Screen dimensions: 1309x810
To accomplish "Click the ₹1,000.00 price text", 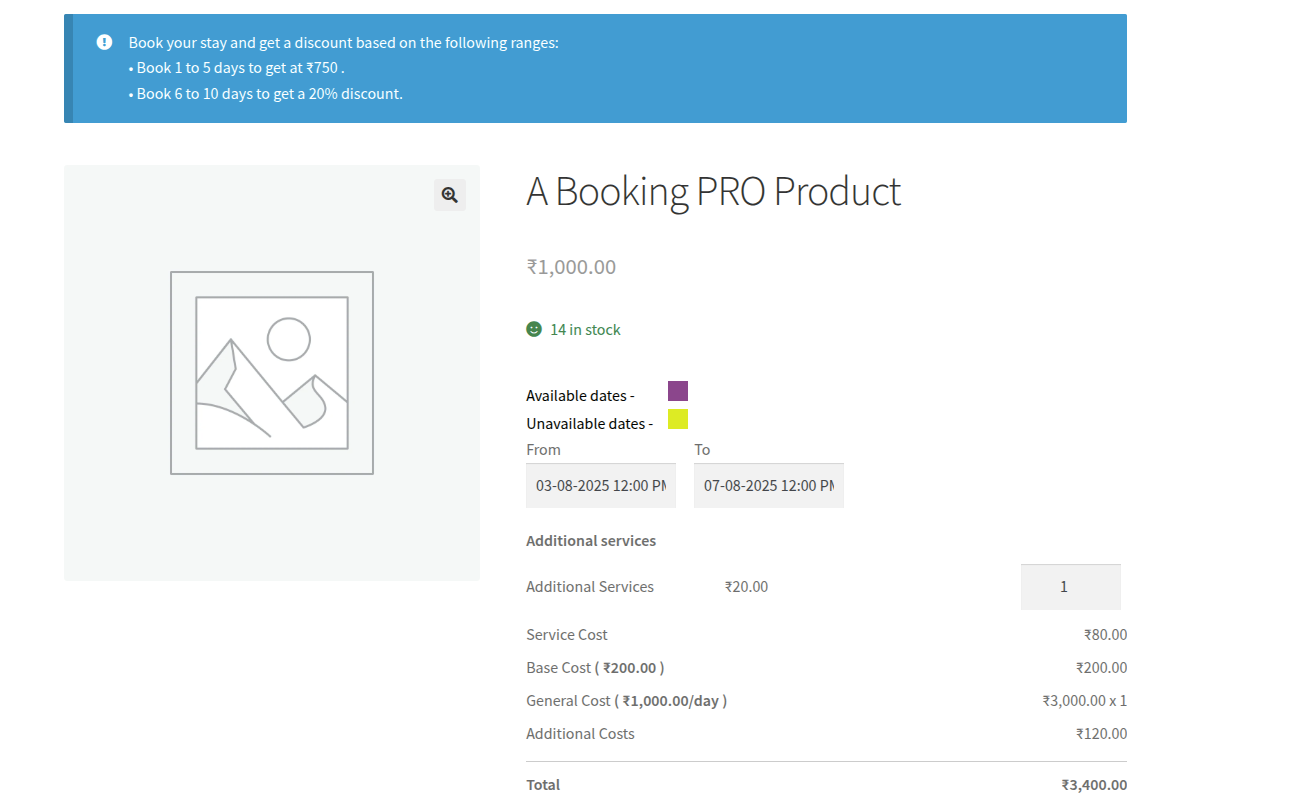I will (571, 266).
